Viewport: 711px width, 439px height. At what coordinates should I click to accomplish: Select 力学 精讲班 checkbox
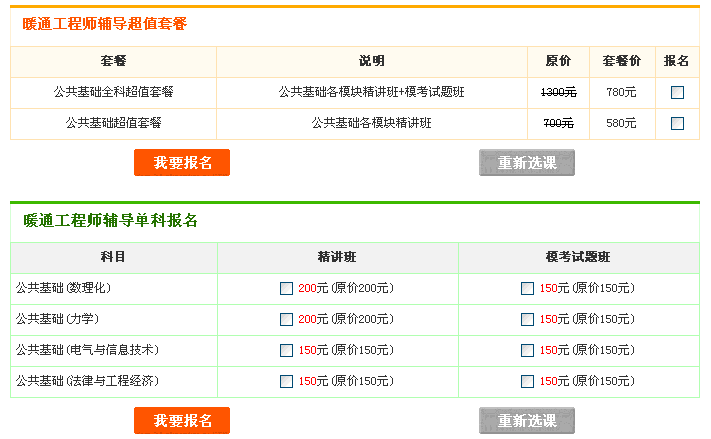point(287,320)
